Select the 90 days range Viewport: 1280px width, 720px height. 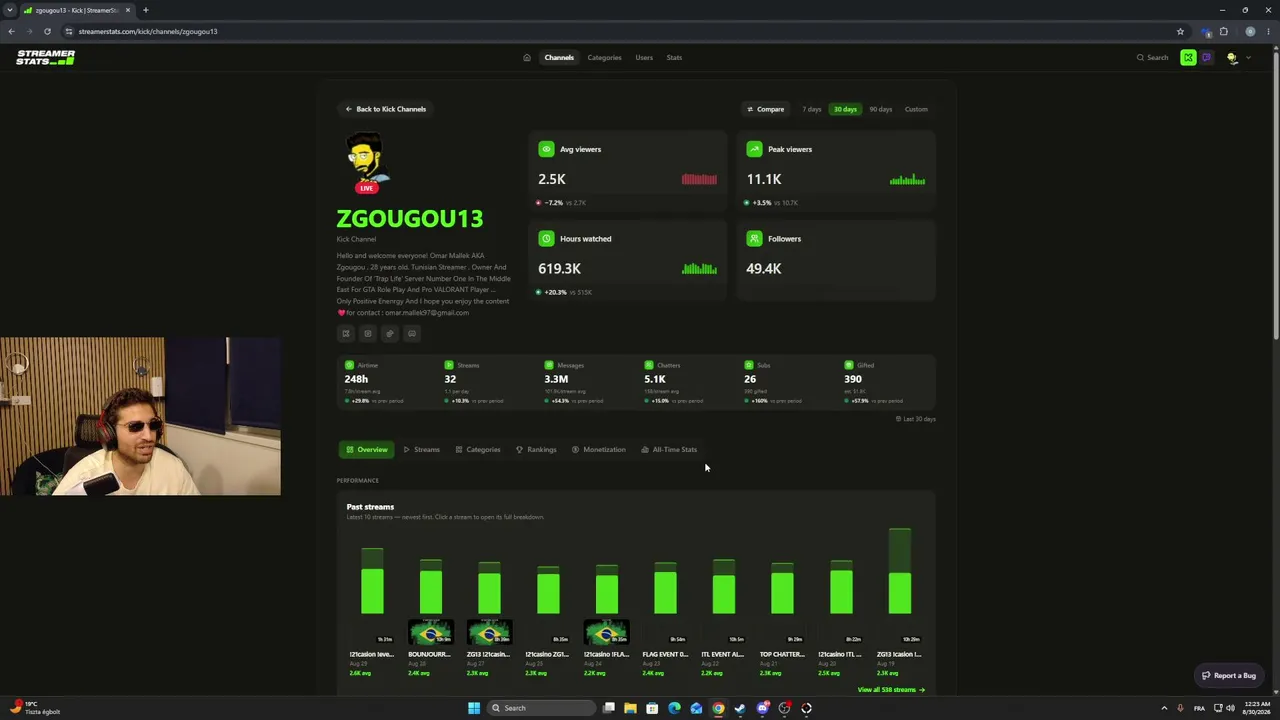880,109
